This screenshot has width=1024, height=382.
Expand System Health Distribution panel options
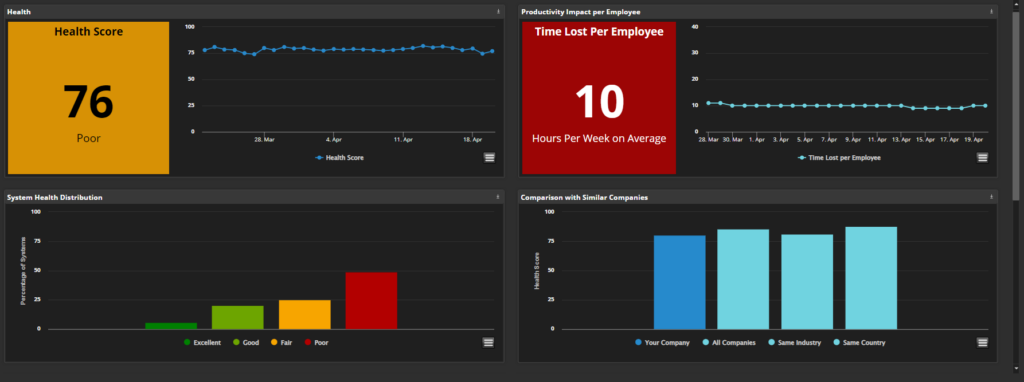(x=498, y=197)
